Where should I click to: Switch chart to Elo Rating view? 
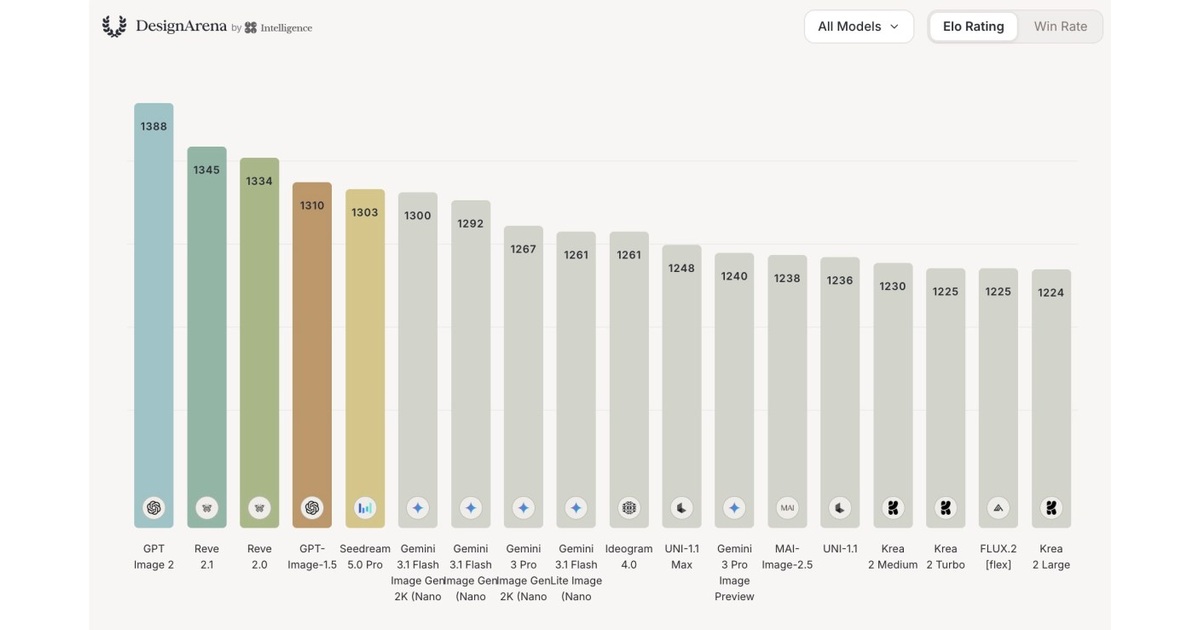point(973,26)
